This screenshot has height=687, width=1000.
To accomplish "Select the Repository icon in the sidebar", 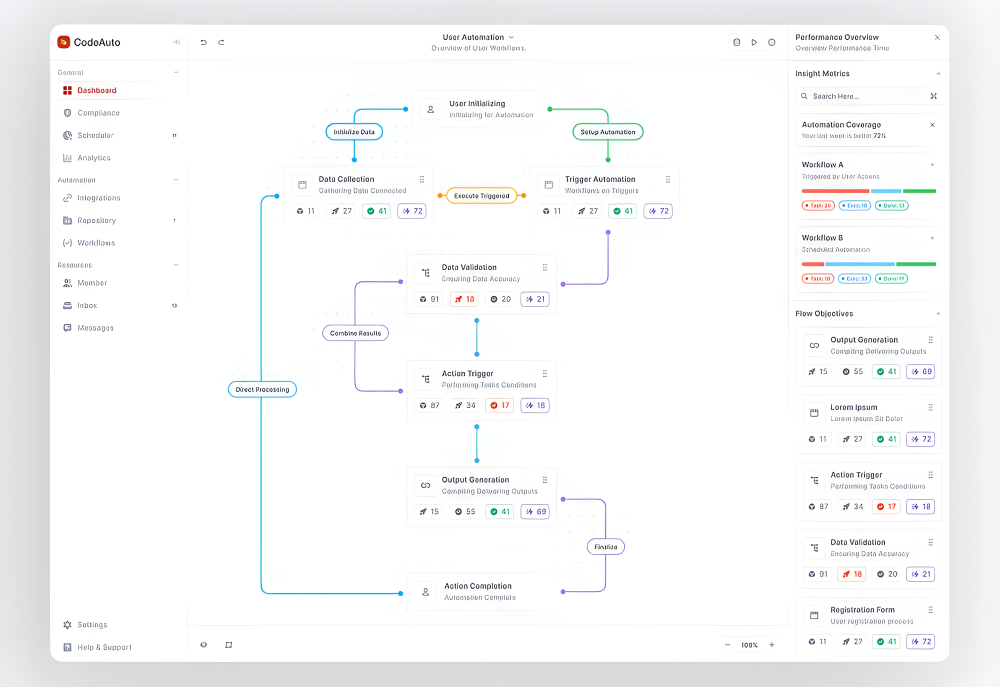I will pos(65,220).
